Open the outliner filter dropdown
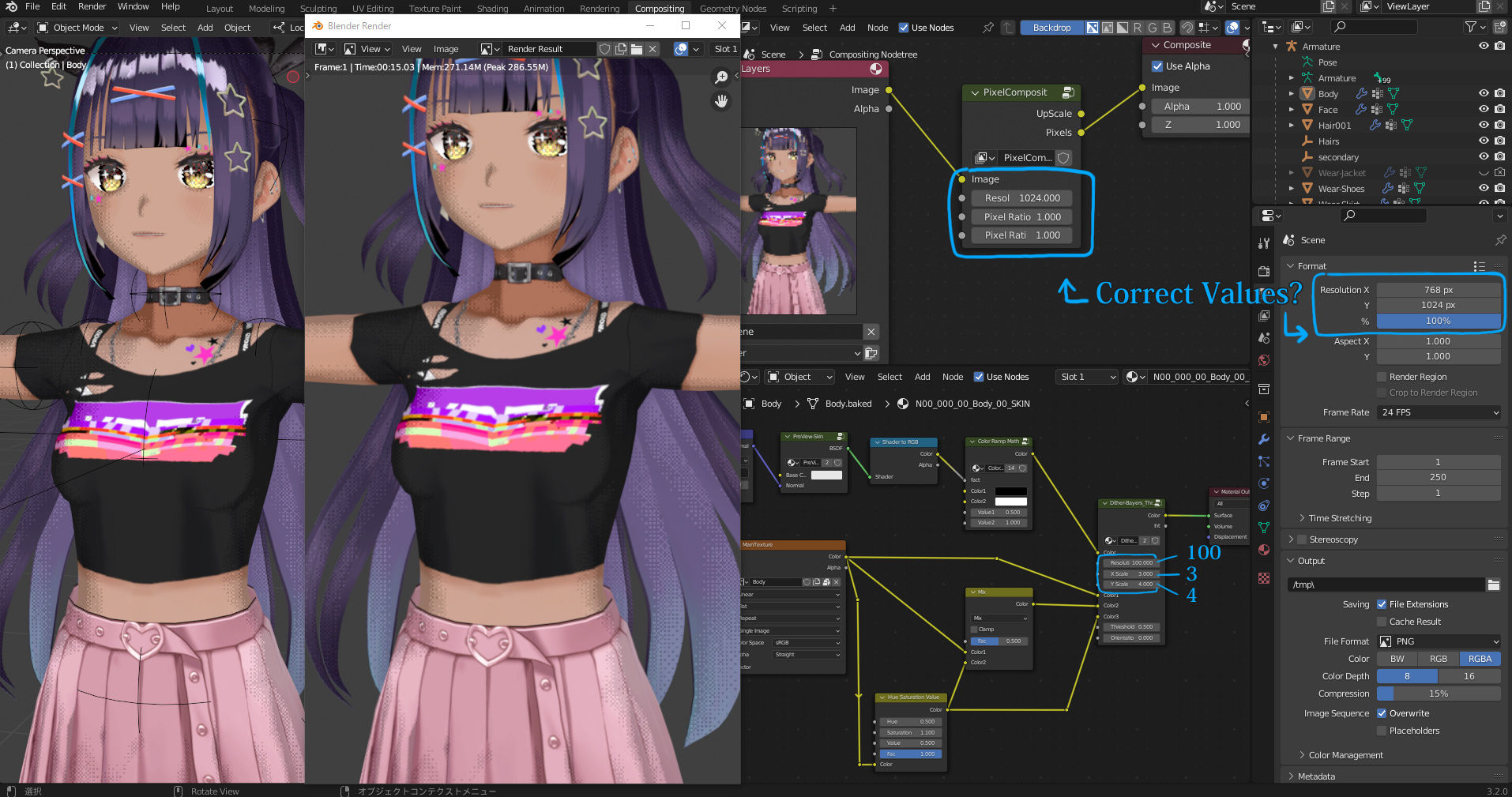Viewport: 1512px width, 797px height. click(x=1474, y=27)
